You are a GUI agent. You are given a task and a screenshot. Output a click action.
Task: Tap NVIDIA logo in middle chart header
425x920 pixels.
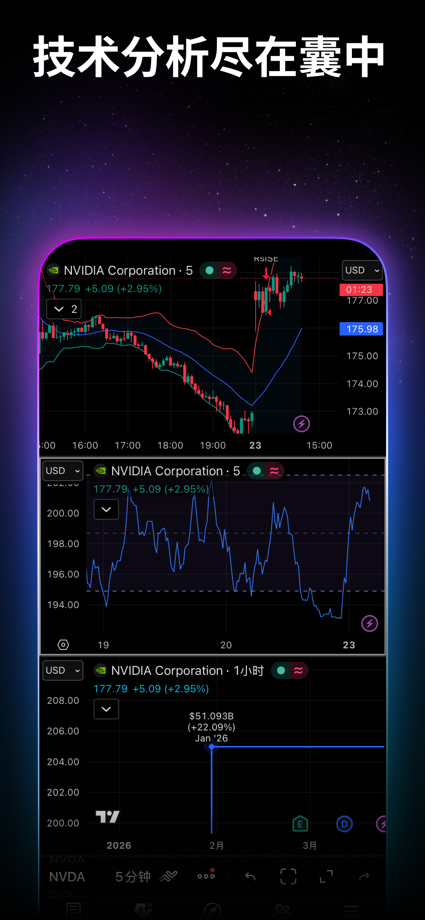[100, 471]
